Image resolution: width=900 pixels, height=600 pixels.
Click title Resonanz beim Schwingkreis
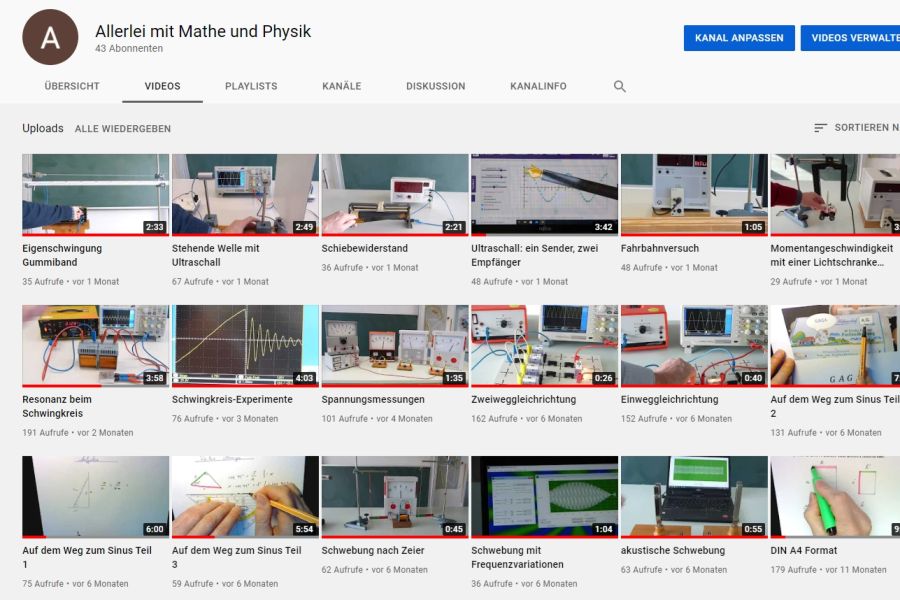(x=57, y=406)
